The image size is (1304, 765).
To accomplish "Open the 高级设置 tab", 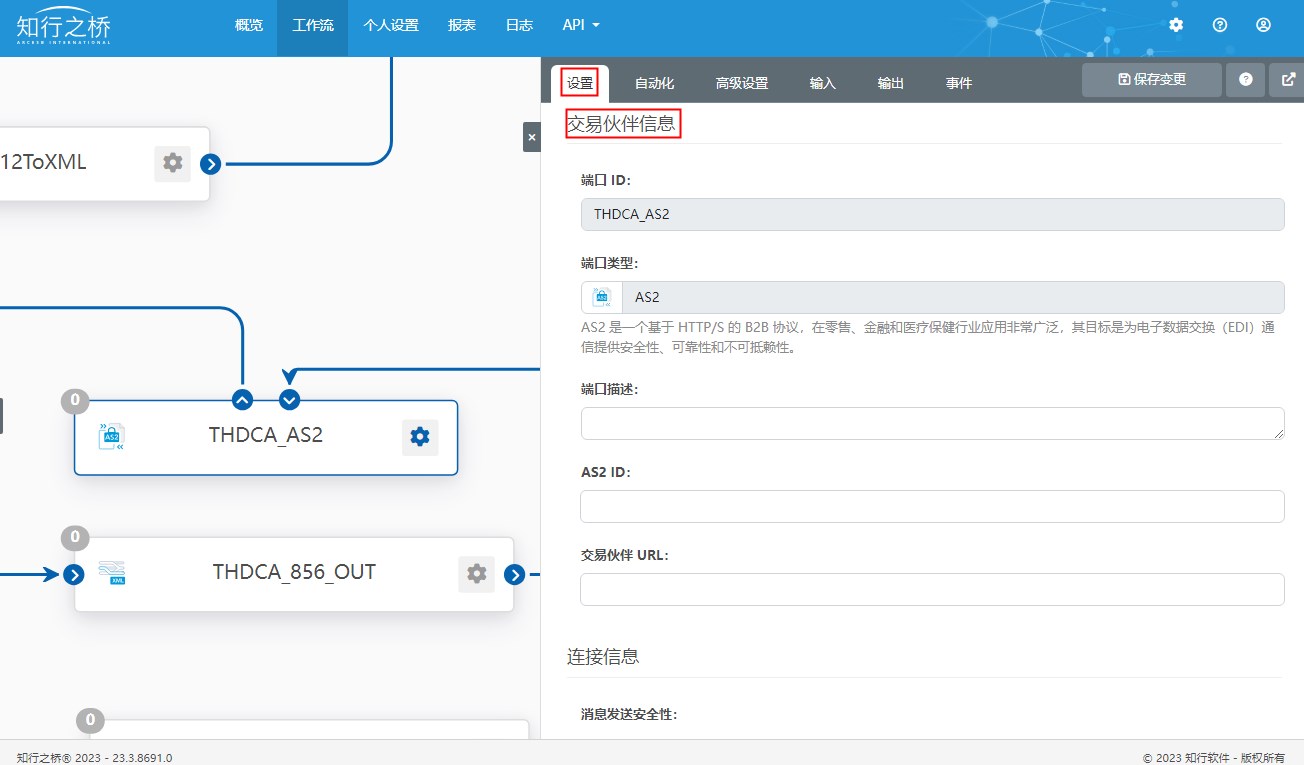I will pyautogui.click(x=742, y=83).
